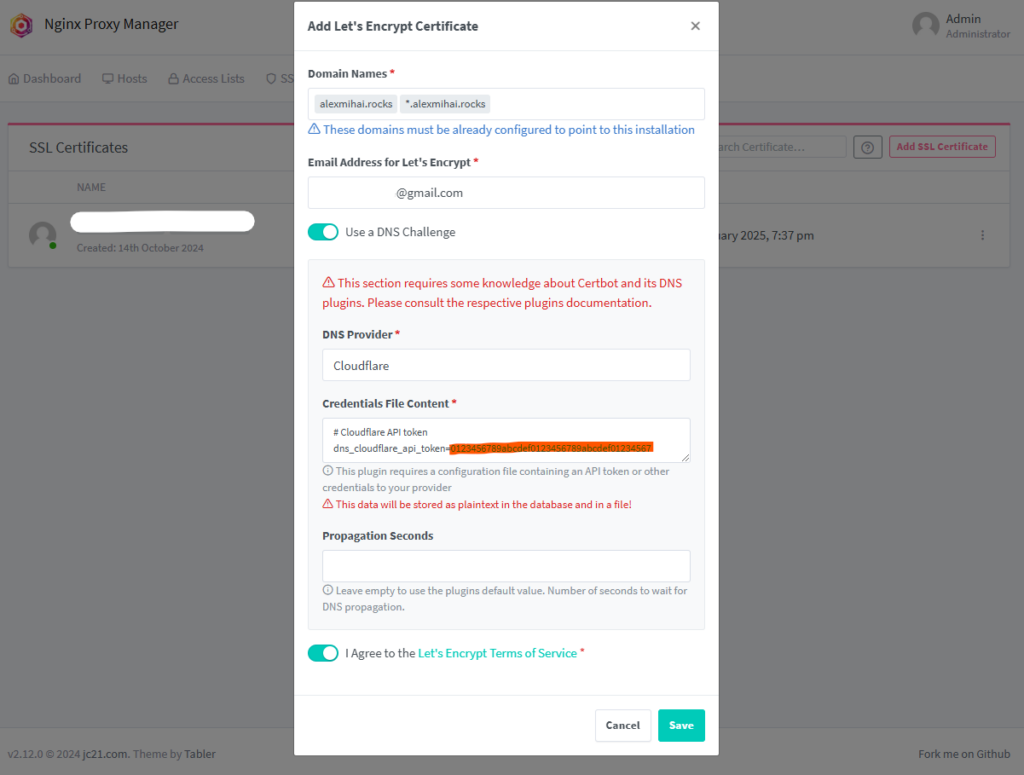Open the certificate row three-dot menu
Viewport: 1024px width, 775px height.
click(x=982, y=235)
